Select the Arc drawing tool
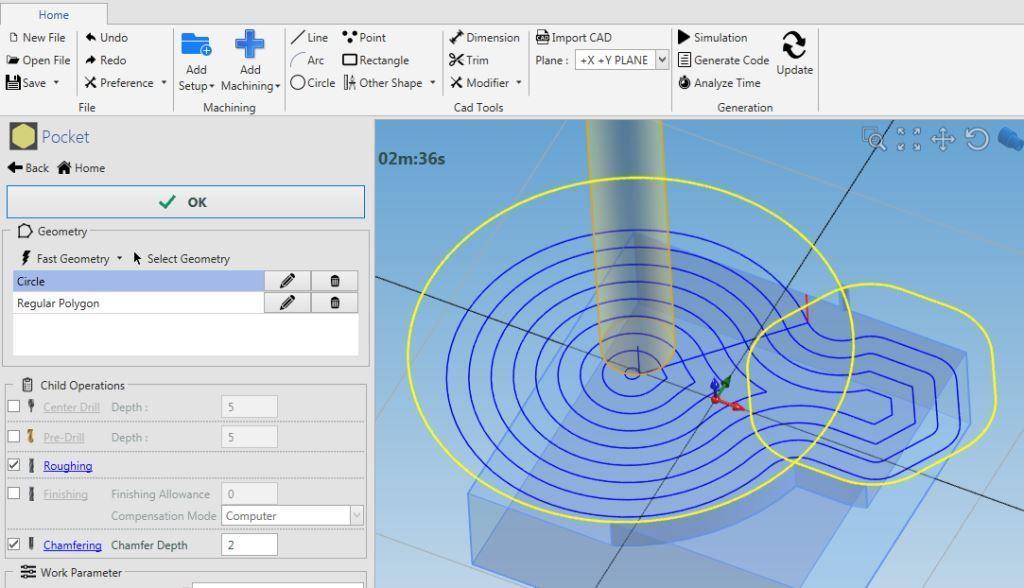 [x=308, y=60]
